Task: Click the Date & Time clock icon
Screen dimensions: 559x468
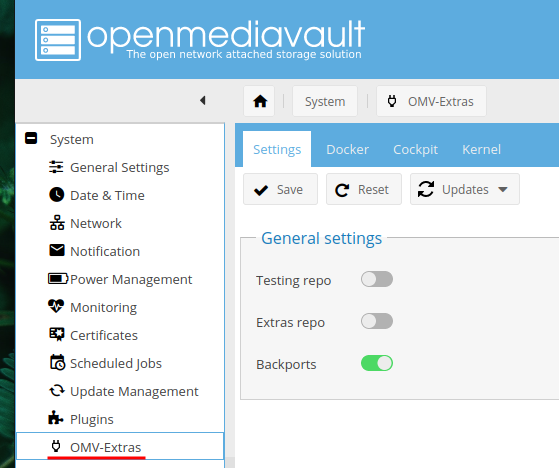Action: [x=56, y=195]
